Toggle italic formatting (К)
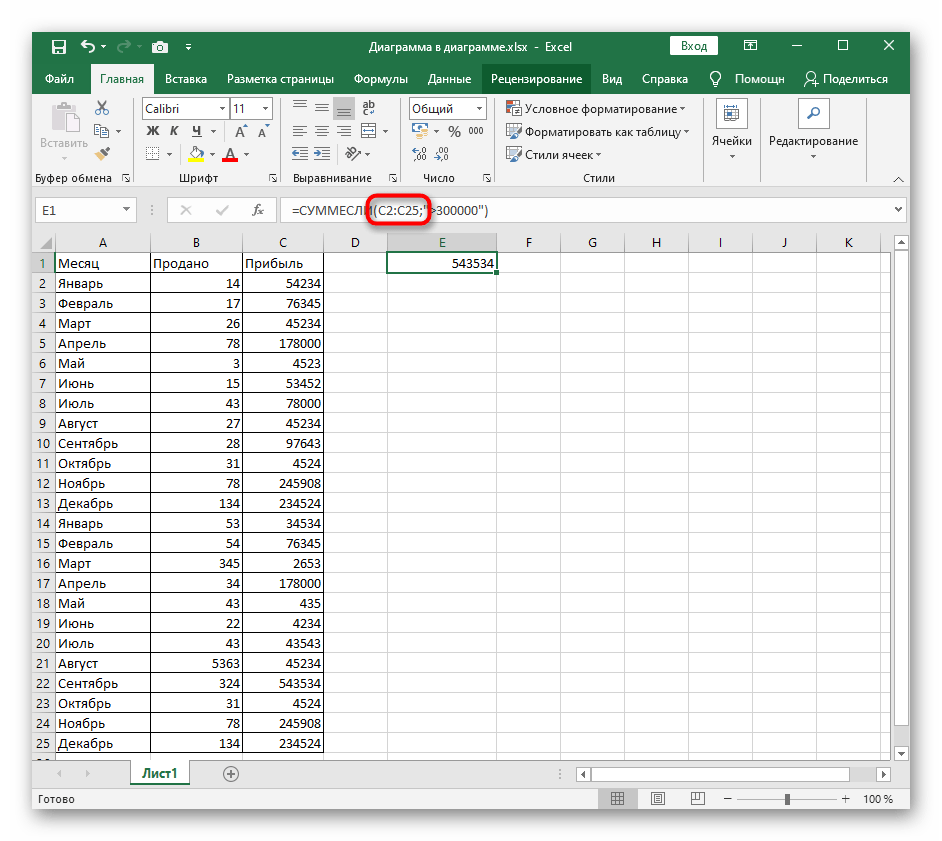The width and height of the screenshot is (942, 841). coord(175,131)
